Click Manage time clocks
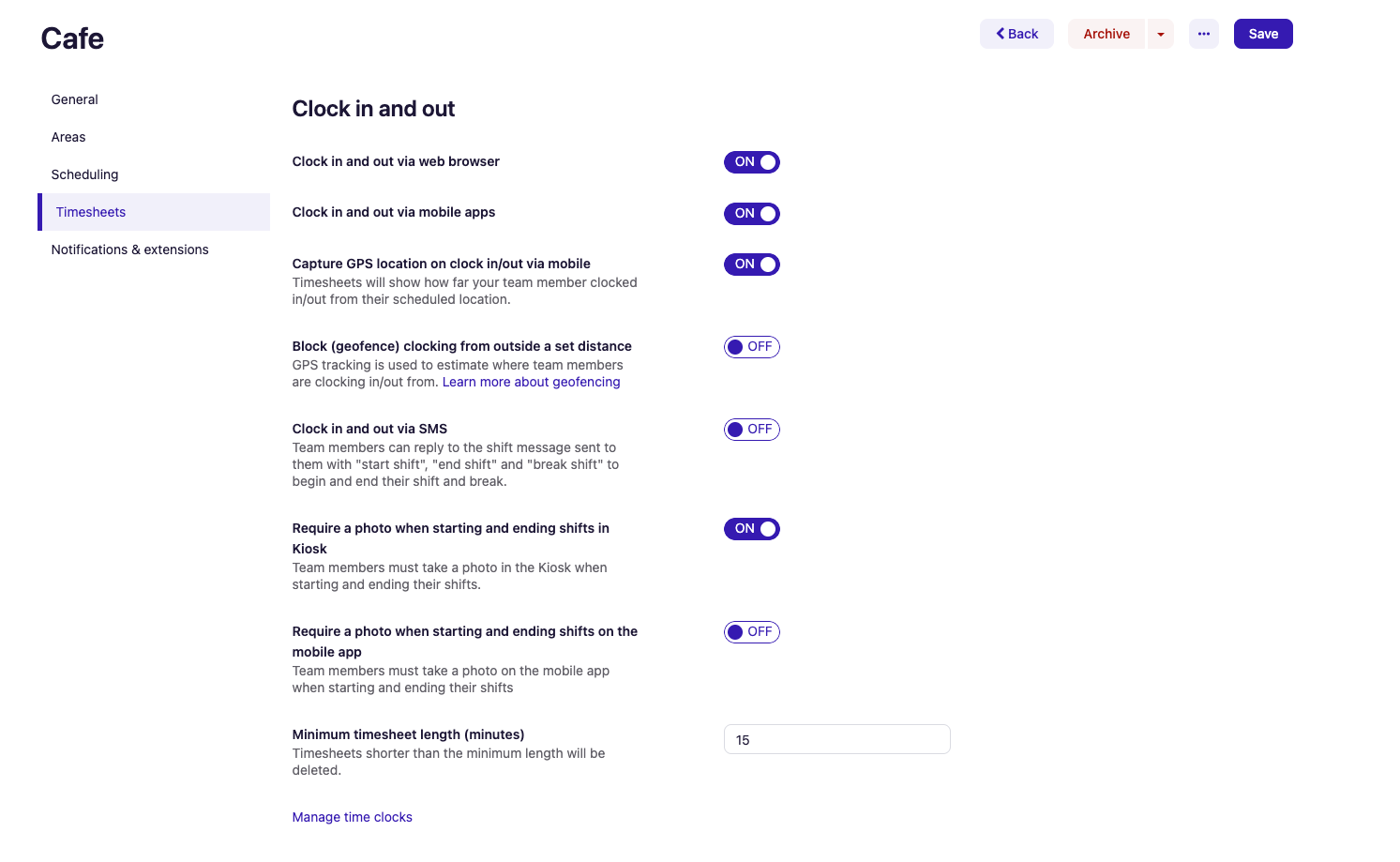 pyautogui.click(x=352, y=817)
